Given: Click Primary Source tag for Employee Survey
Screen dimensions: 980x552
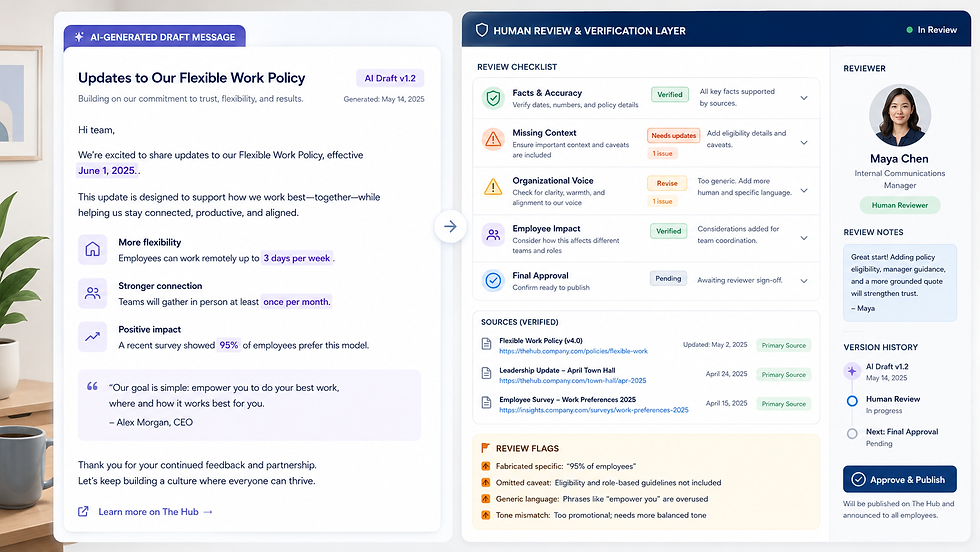Looking at the screenshot, I should 784,404.
